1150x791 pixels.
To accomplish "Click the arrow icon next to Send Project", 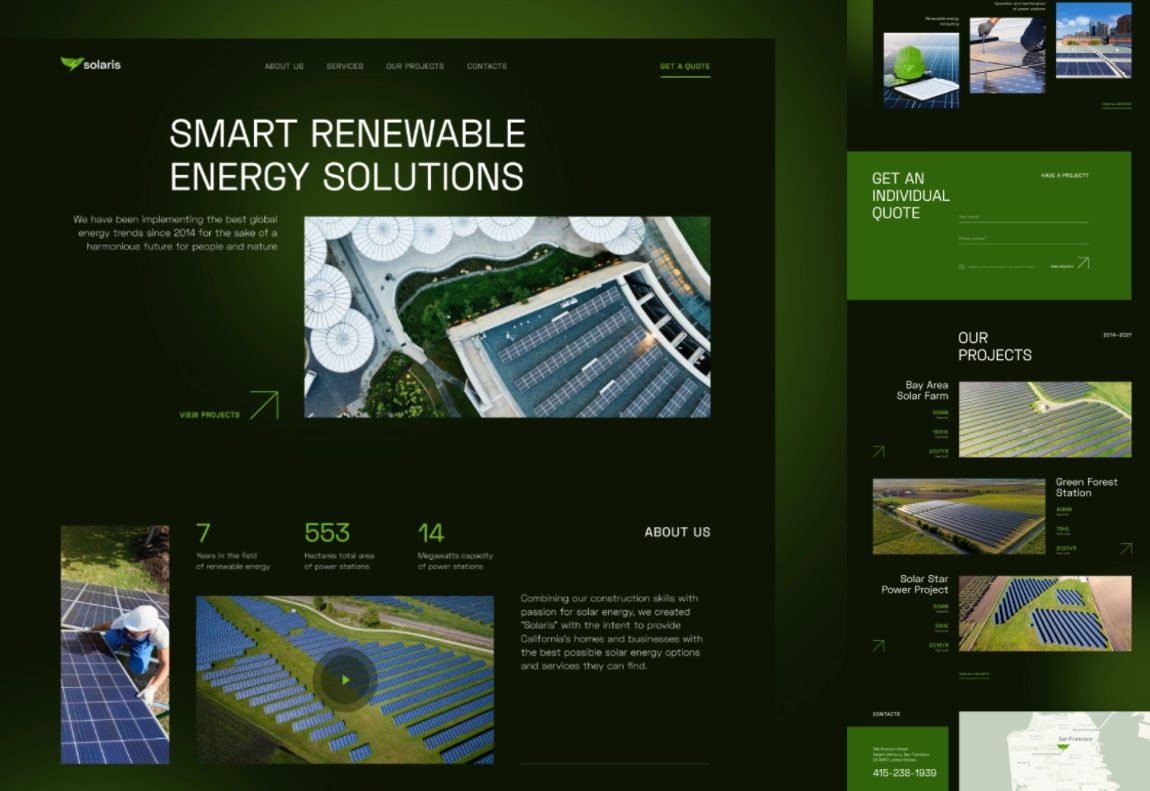I will pos(1083,262).
